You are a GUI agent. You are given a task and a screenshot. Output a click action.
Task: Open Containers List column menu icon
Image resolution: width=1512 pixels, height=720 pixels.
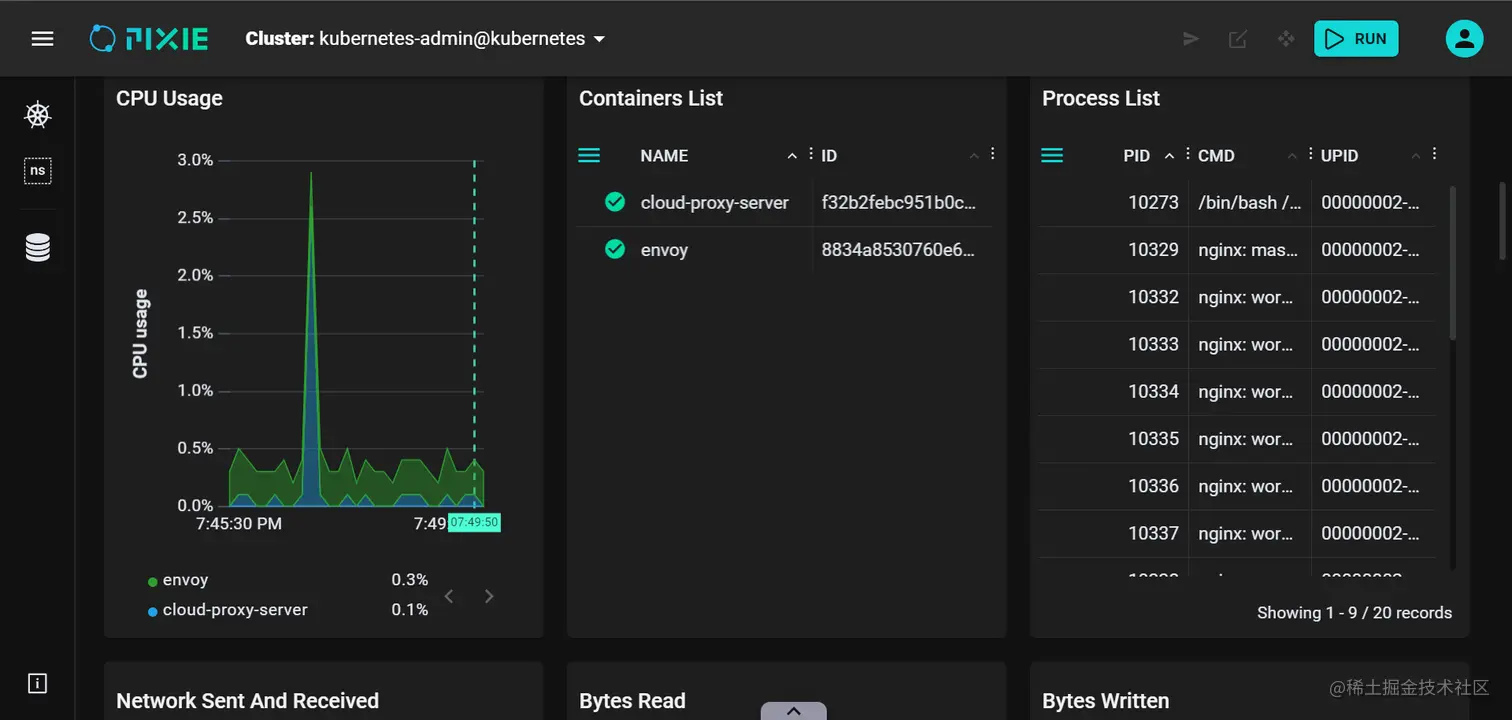click(x=589, y=155)
